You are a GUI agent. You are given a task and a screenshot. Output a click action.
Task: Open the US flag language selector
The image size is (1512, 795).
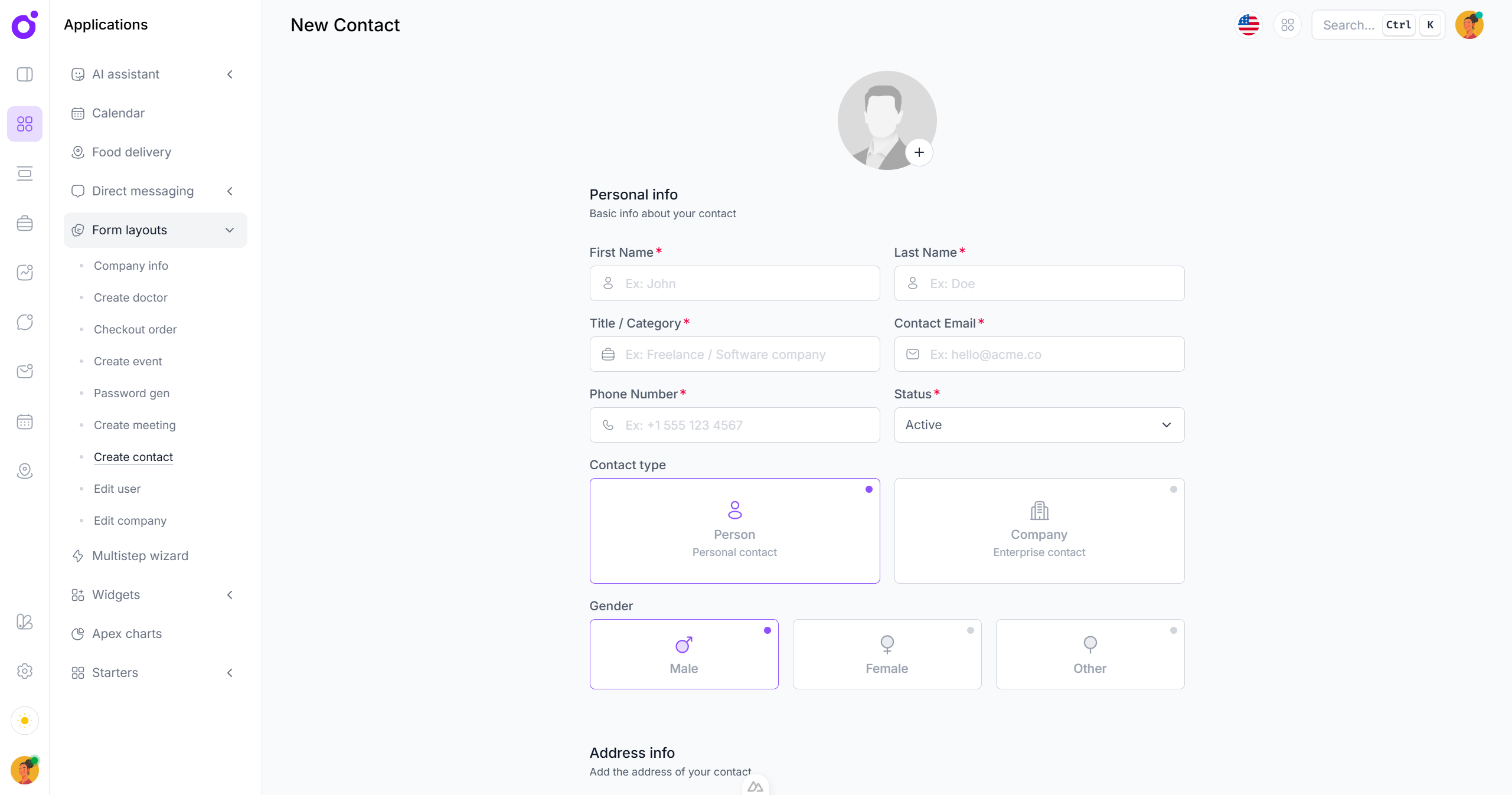pyautogui.click(x=1248, y=25)
